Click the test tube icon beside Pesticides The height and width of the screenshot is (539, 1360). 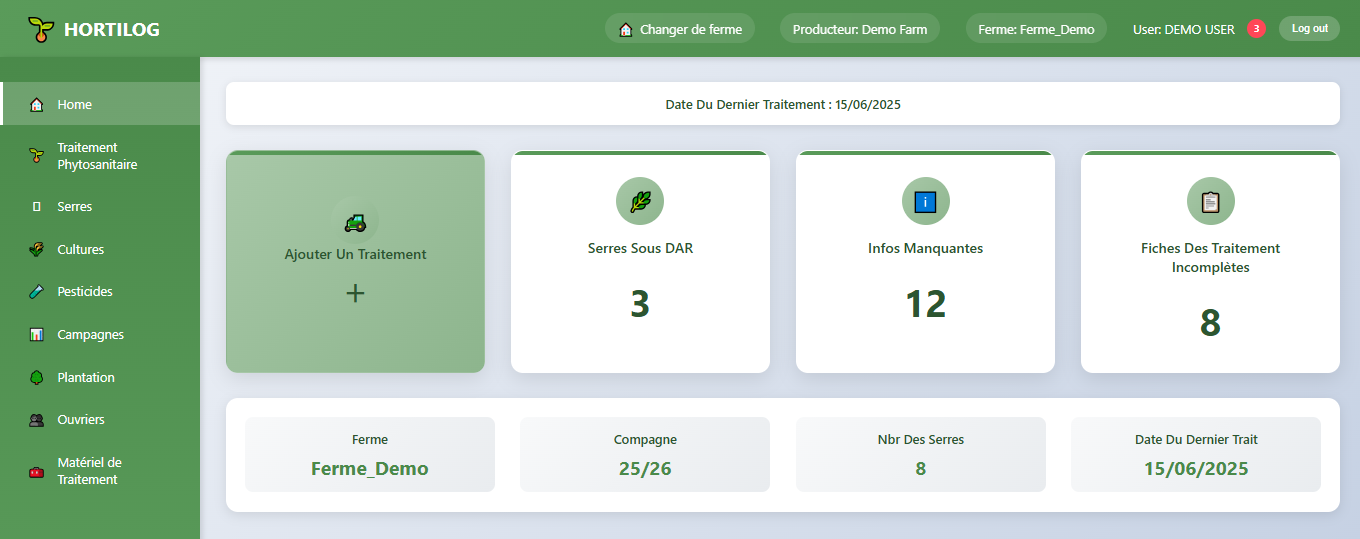click(37, 292)
